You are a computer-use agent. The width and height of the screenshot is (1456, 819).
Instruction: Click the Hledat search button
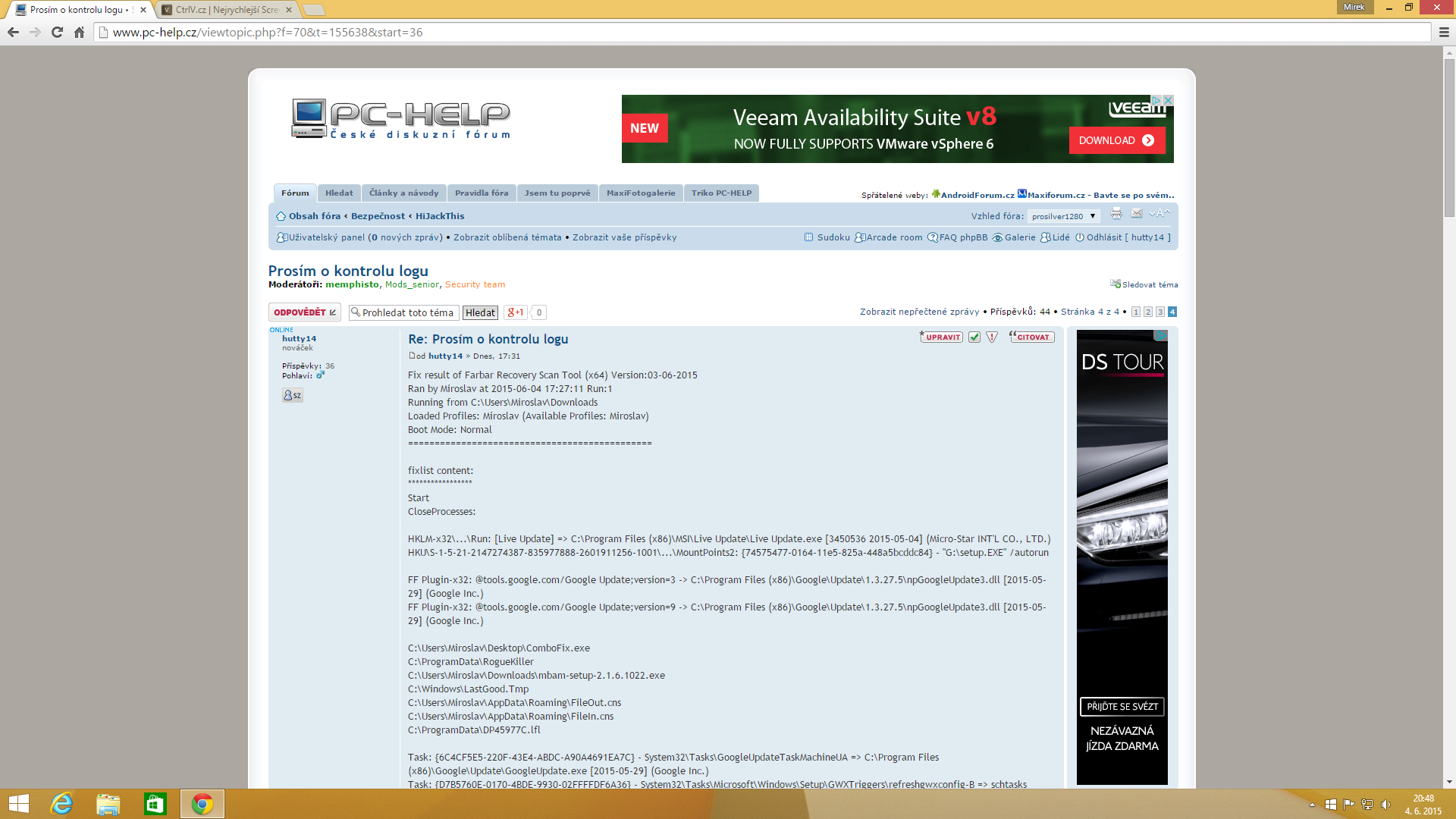[x=480, y=312]
